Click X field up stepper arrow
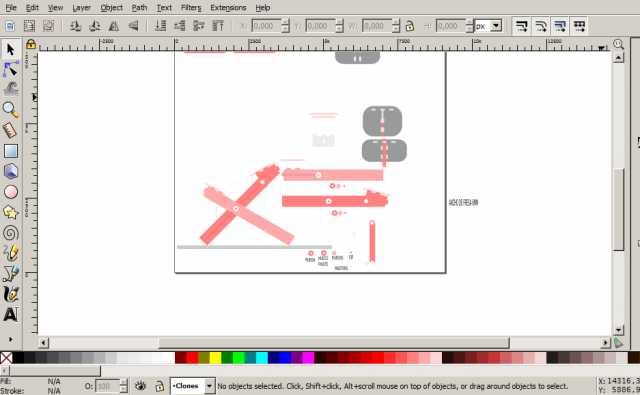This screenshot has width=640, height=395. pyautogui.click(x=285, y=23)
